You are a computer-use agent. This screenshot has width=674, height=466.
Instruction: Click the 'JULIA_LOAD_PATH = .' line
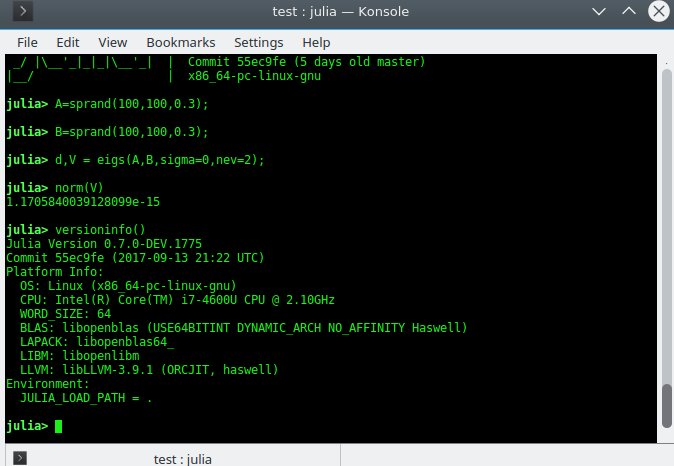(x=86, y=398)
